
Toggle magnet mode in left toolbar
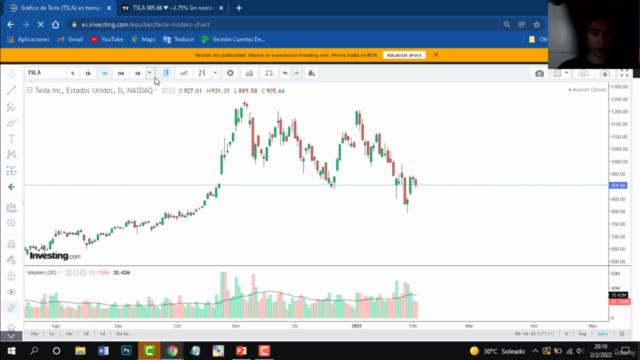pos(11,244)
